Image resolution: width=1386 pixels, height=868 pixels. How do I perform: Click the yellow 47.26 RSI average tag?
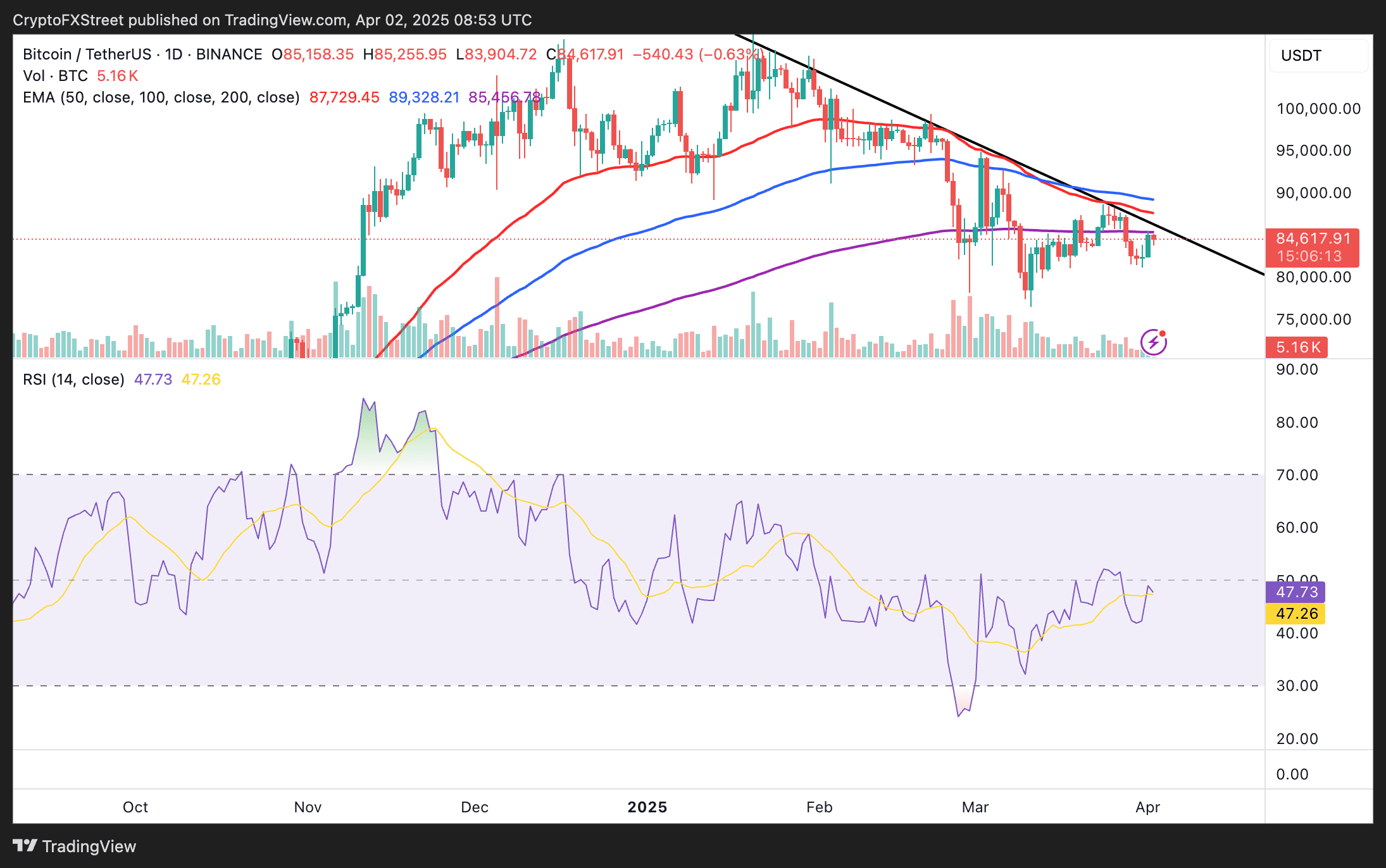click(1296, 614)
